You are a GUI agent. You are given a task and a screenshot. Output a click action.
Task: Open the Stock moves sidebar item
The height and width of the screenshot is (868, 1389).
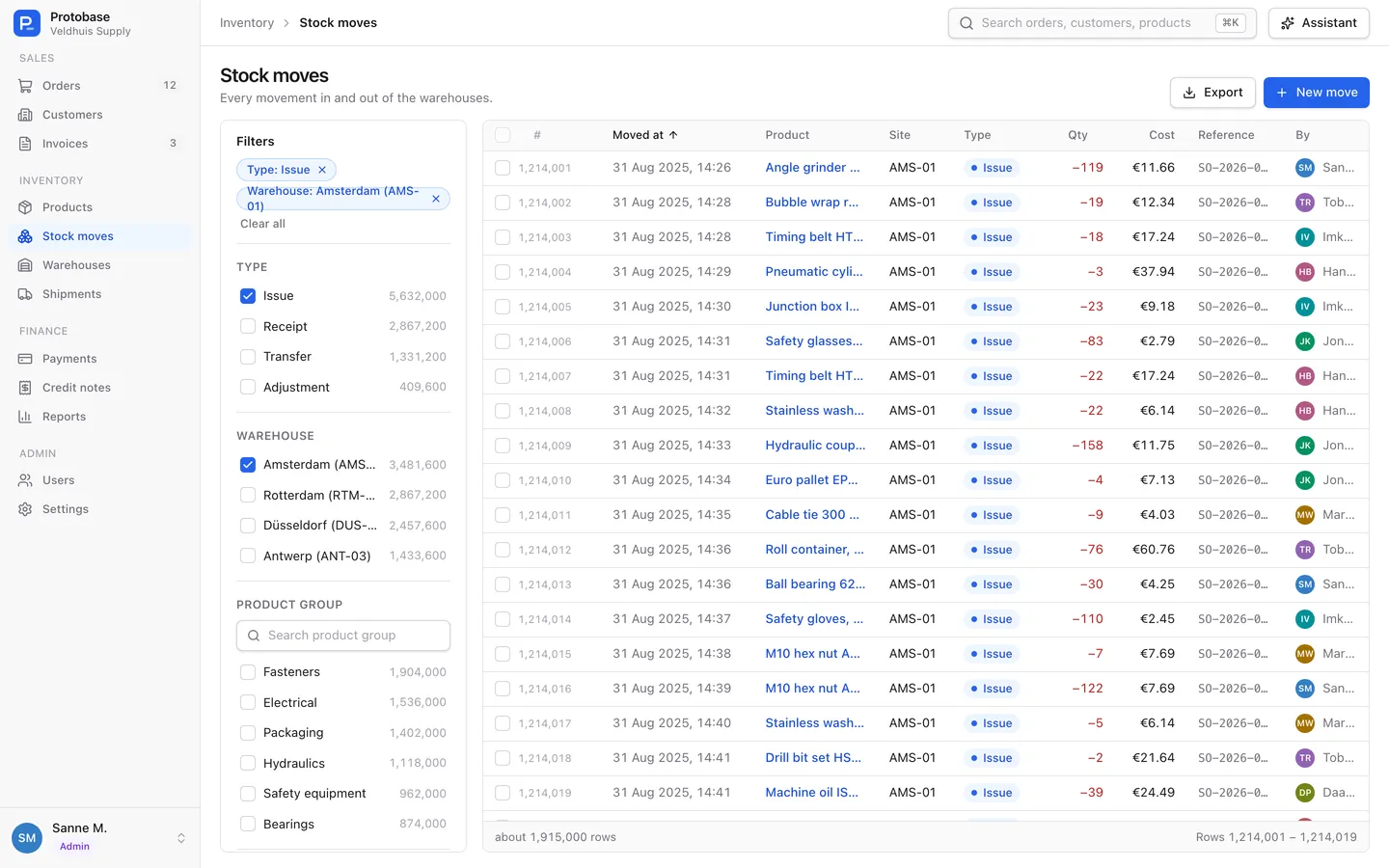click(x=99, y=236)
